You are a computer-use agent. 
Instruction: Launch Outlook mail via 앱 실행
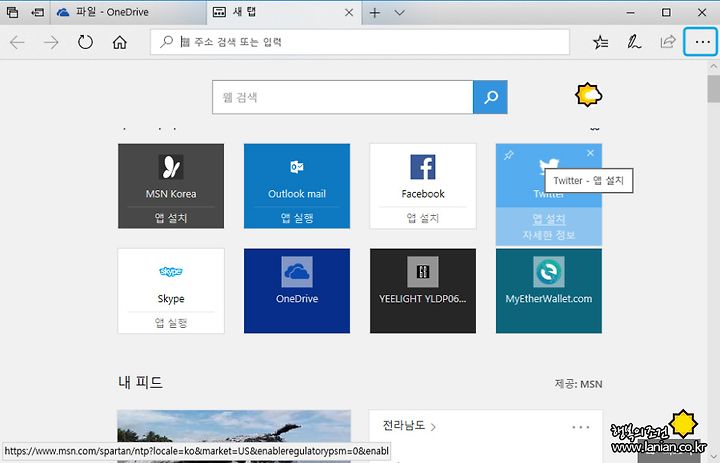coord(297,218)
